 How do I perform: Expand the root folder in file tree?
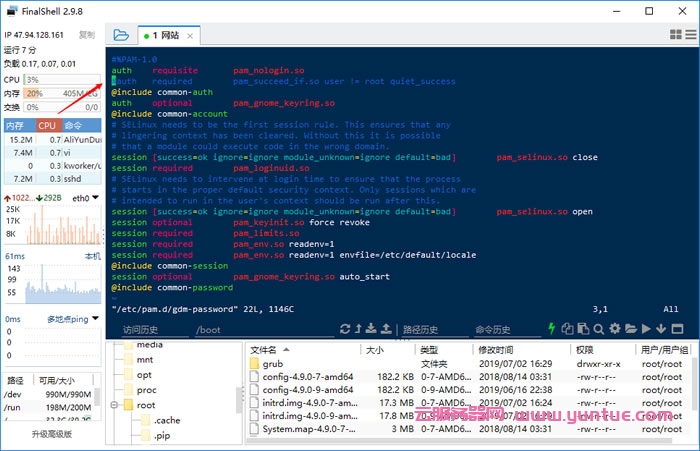(116, 405)
